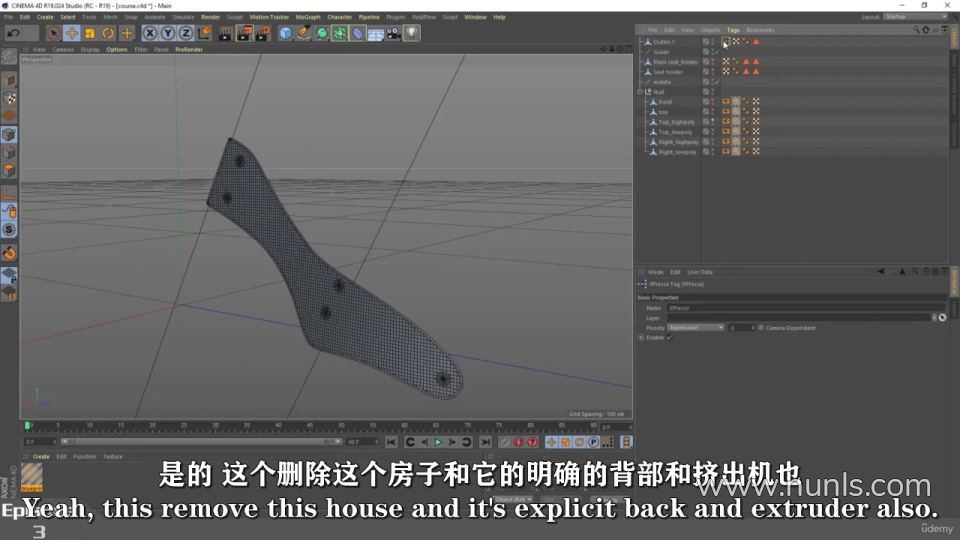Screen dimensions: 960x540
Task: Open viewport Options menu
Action: (116, 50)
